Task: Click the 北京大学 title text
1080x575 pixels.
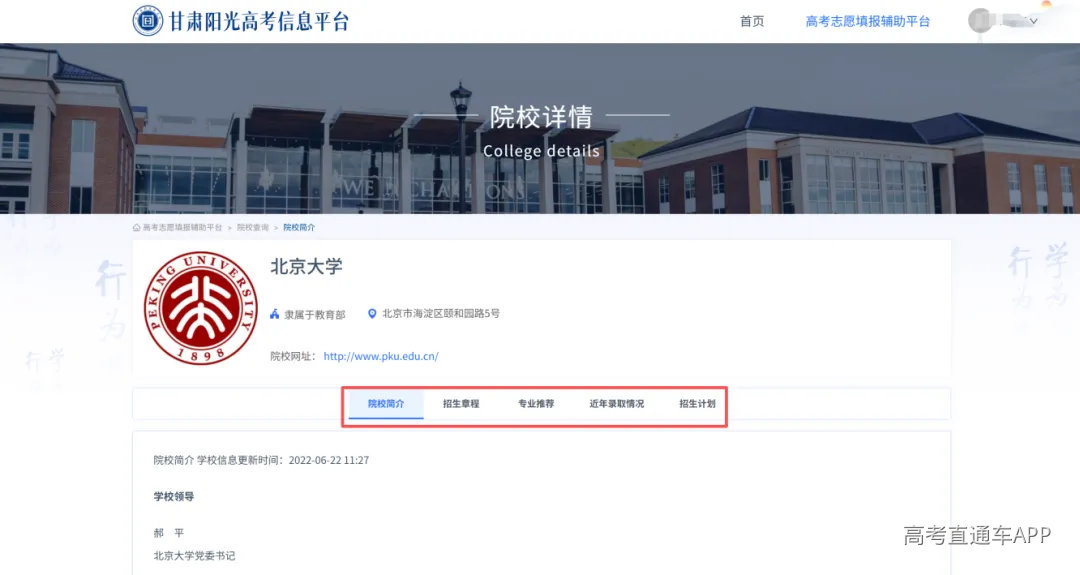Action: 307,266
